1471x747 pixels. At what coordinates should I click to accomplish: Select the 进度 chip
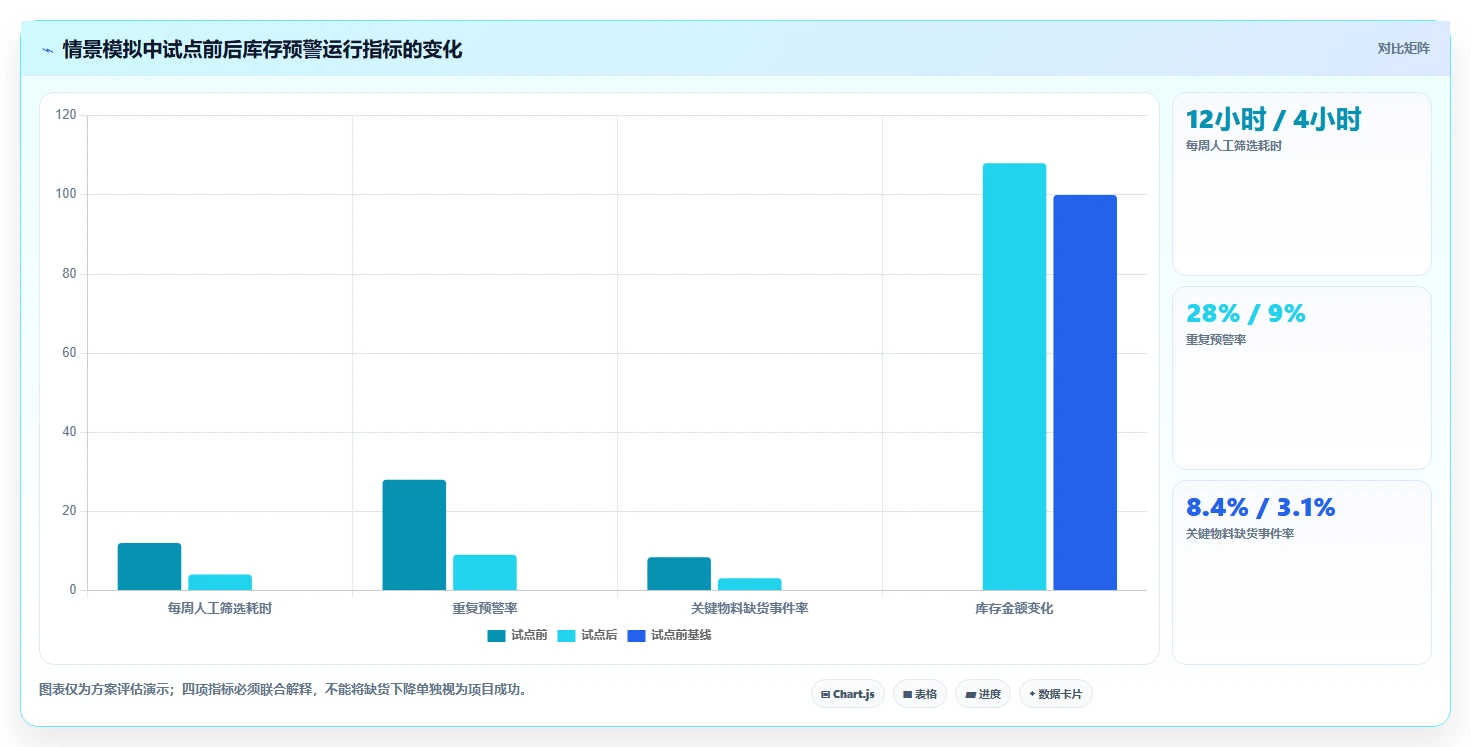tap(983, 694)
